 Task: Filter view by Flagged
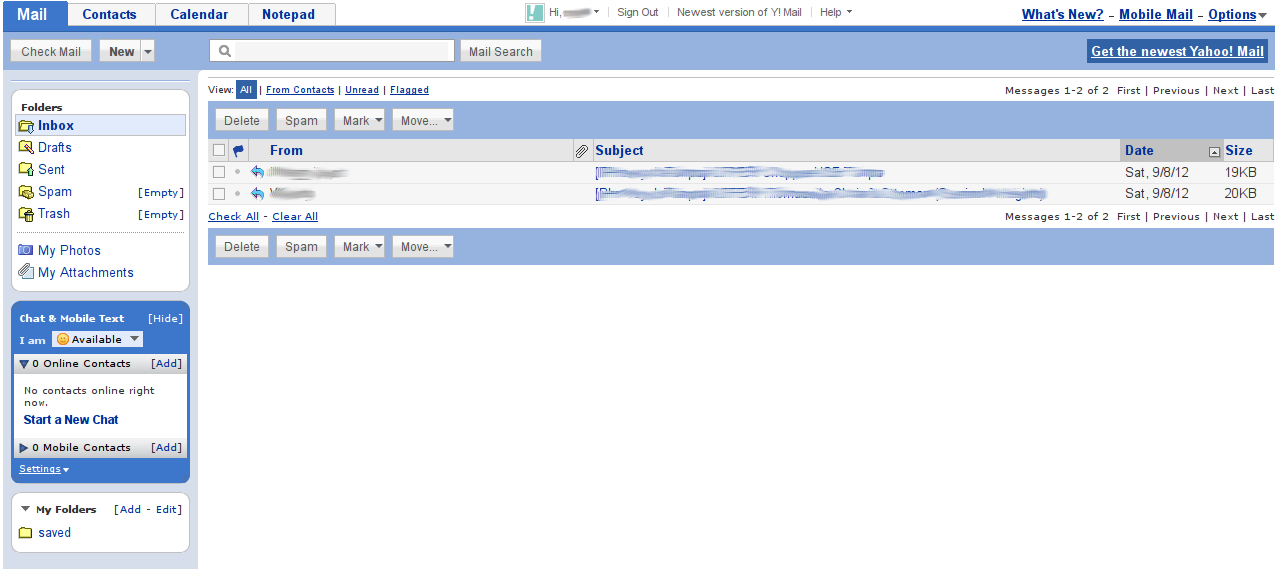click(409, 90)
